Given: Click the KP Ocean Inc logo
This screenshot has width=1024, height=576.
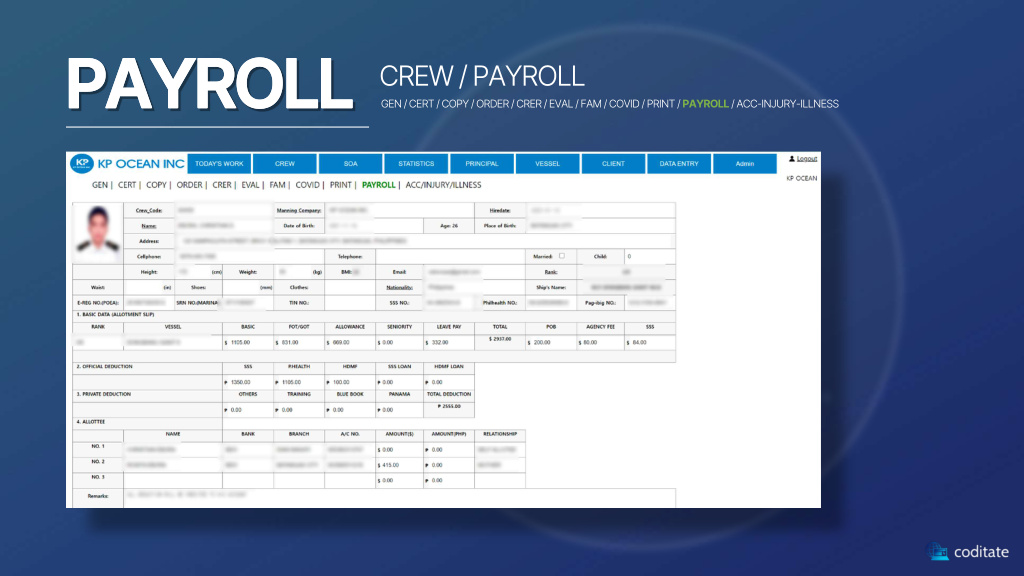Looking at the screenshot, I should [x=127, y=164].
